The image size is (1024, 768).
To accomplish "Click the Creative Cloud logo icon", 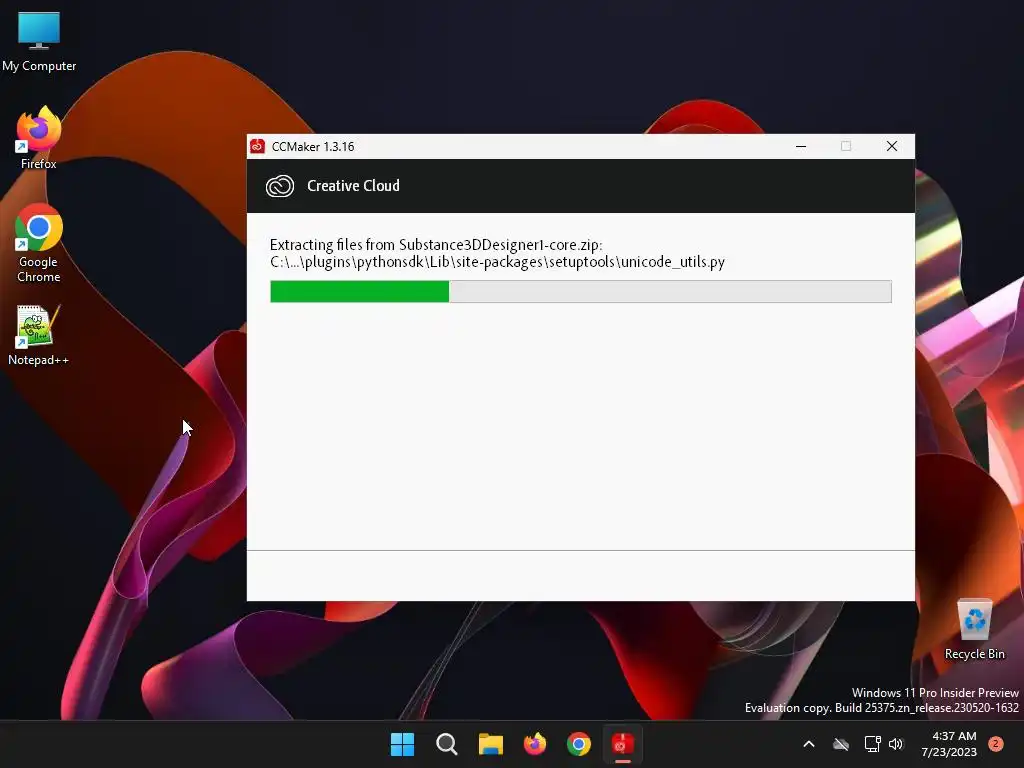I will pyautogui.click(x=280, y=186).
